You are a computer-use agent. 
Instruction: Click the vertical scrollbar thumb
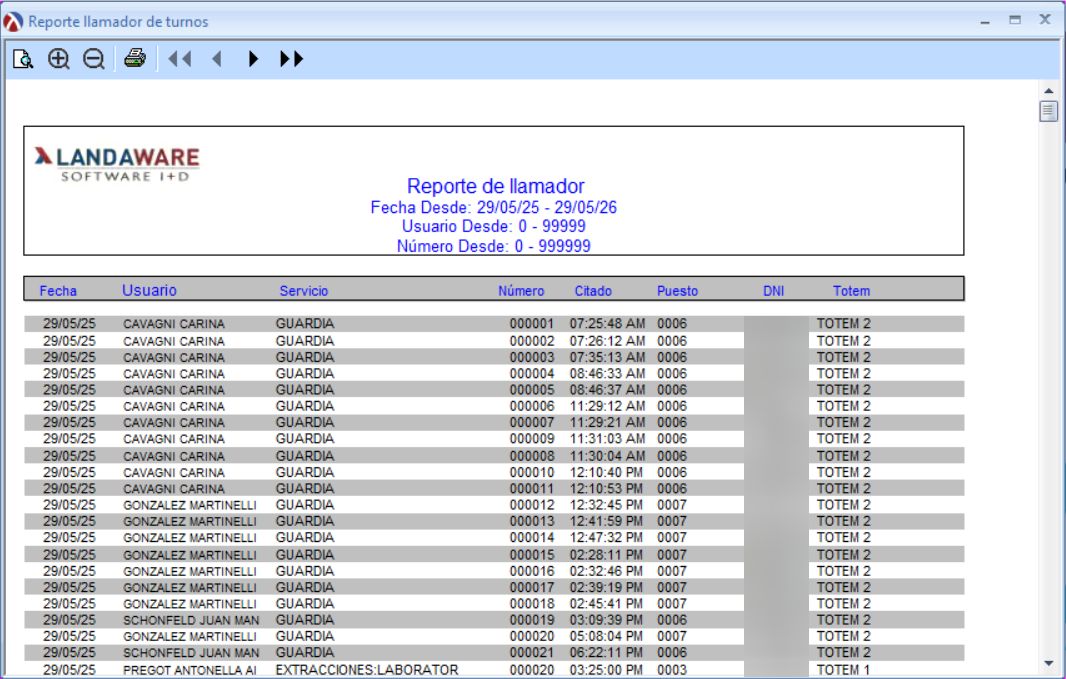1048,111
